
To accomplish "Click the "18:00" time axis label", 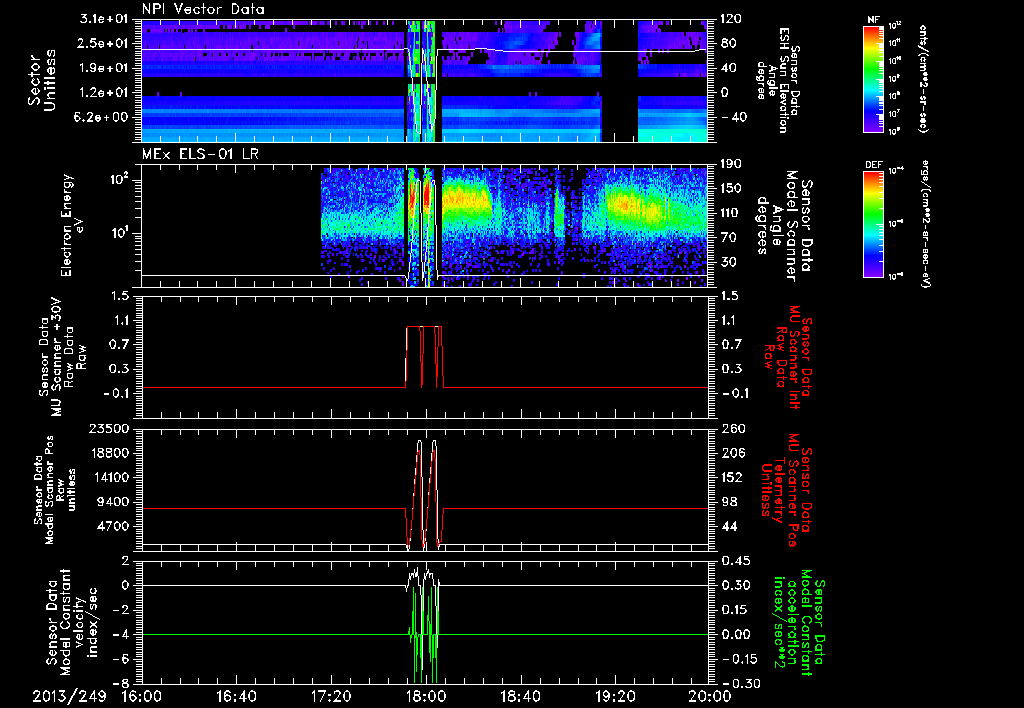I will pos(426,696).
